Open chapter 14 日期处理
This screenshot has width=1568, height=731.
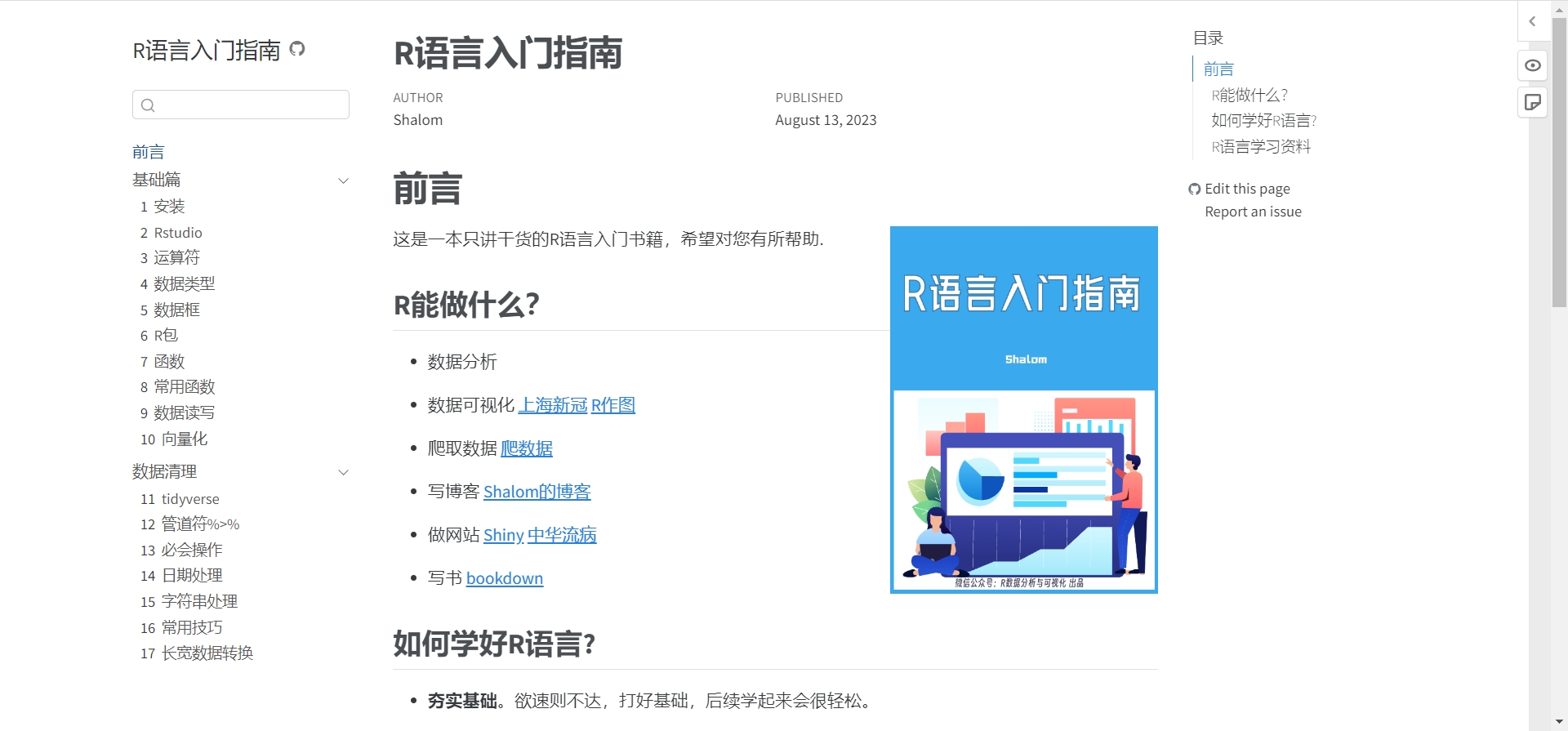click(x=181, y=576)
